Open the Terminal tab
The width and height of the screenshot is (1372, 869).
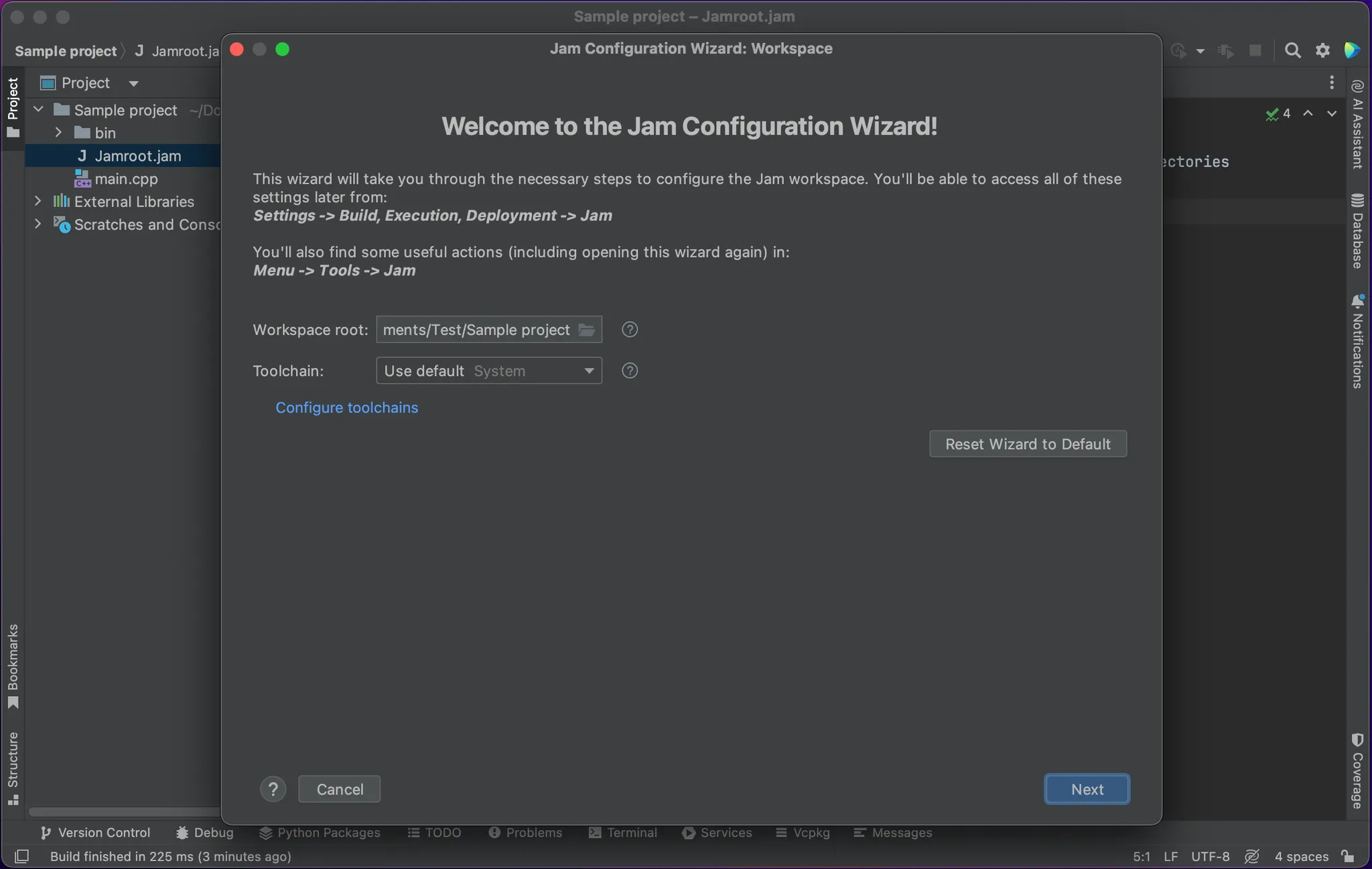pos(623,833)
